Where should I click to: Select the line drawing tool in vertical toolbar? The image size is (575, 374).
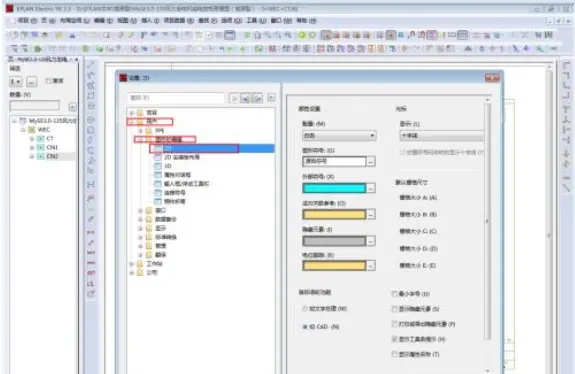(91, 65)
